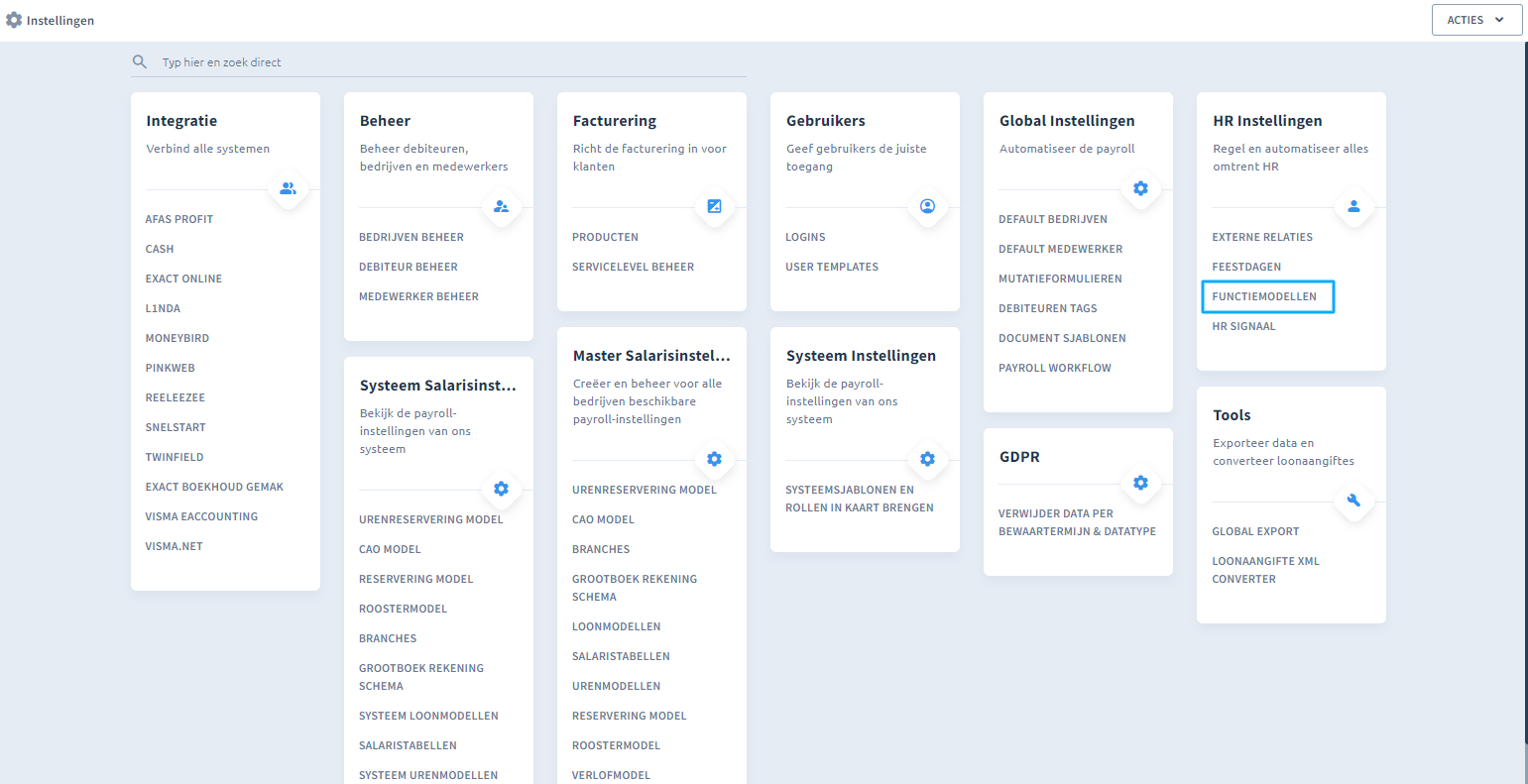This screenshot has height=784, width=1528.
Task: Open LOONMODELLEN in Master Salarisinstellingen
Action: (616, 626)
